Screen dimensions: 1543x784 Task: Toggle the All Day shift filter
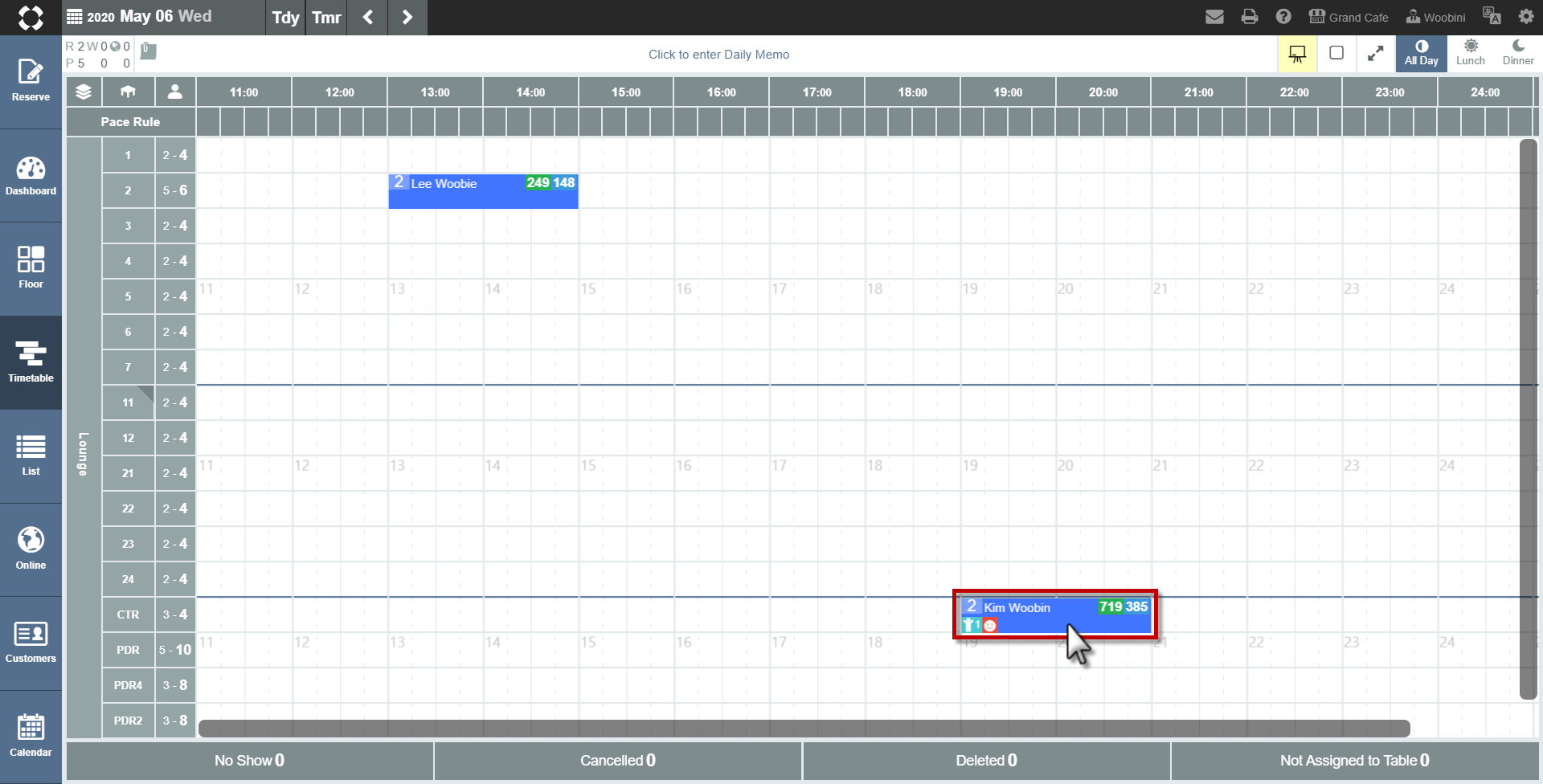[x=1422, y=54]
